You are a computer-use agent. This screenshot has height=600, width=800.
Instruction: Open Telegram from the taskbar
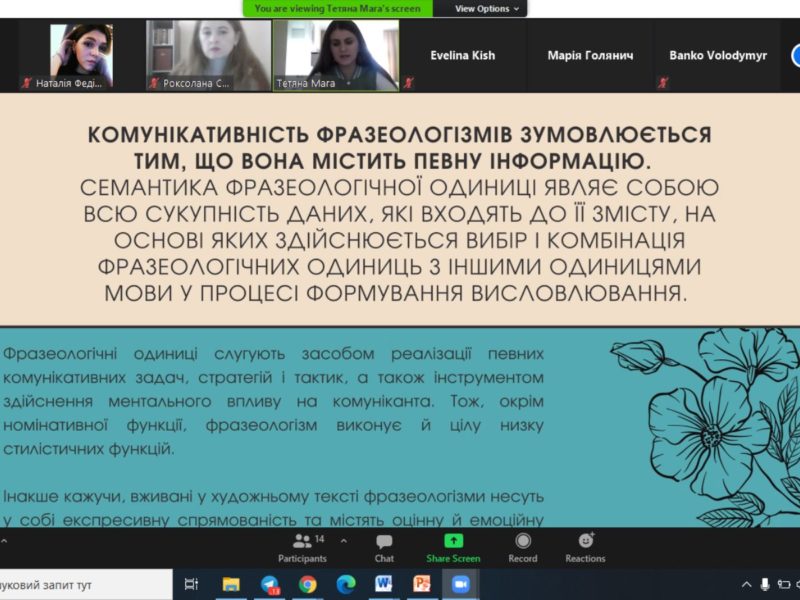[268, 585]
